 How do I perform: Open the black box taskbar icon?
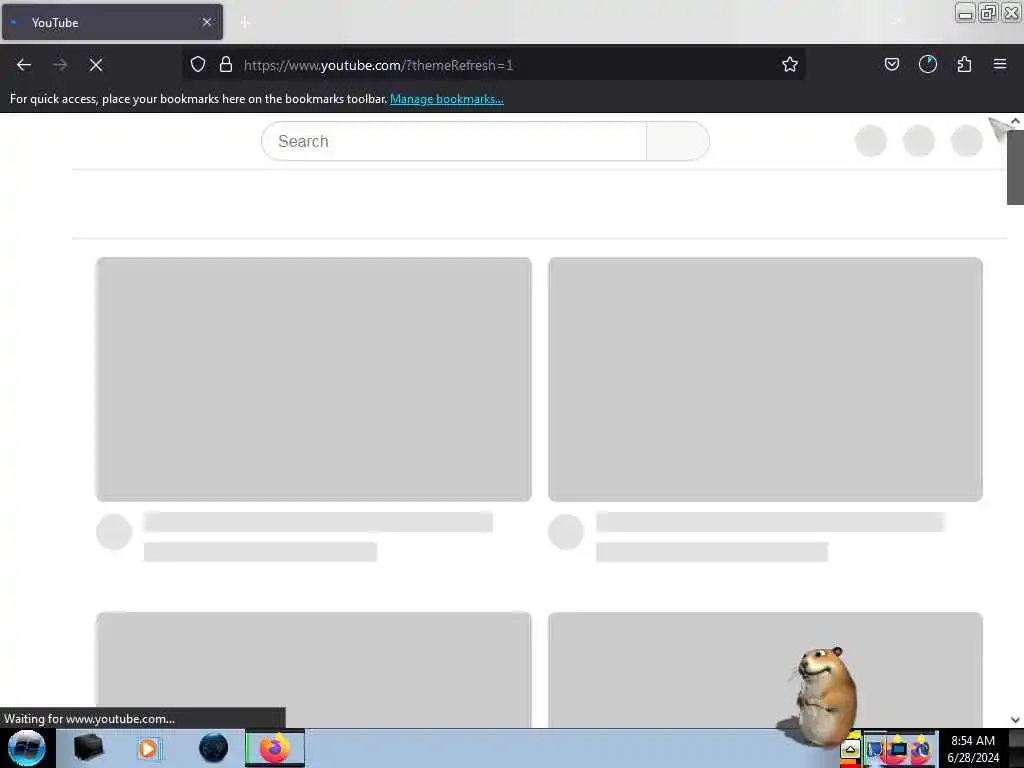pyautogui.click(x=88, y=748)
